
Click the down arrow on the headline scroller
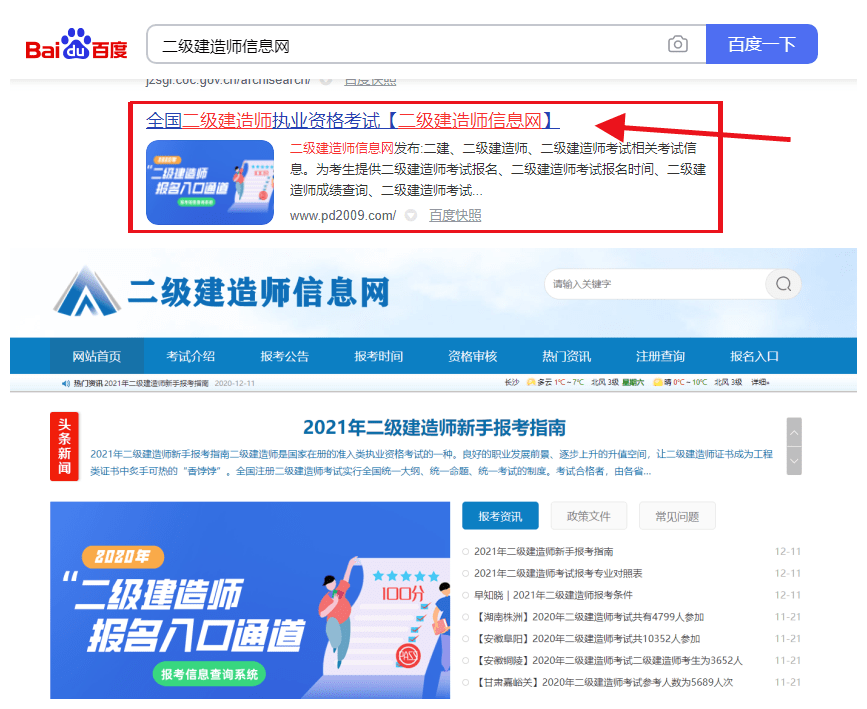794,460
